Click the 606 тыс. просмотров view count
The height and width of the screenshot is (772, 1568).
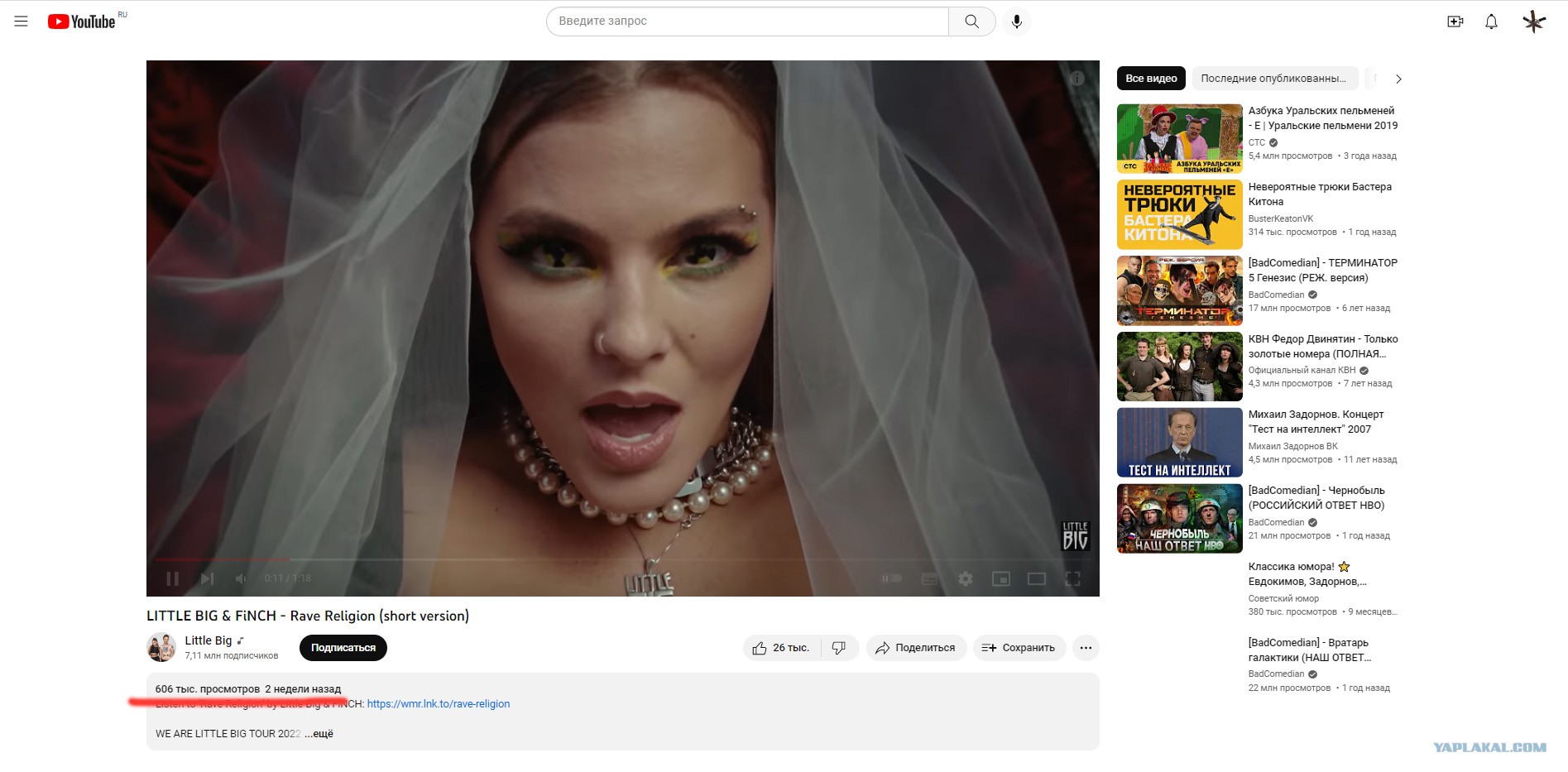click(208, 689)
